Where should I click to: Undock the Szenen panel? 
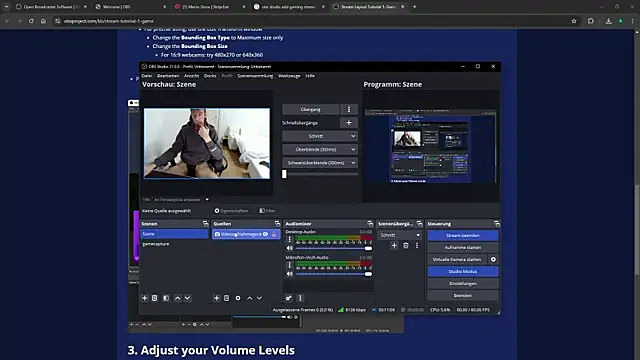point(205,224)
